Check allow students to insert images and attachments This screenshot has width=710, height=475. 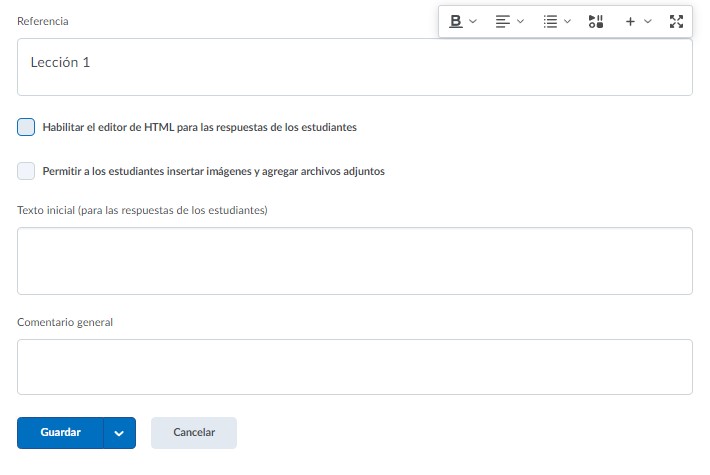pyautogui.click(x=26, y=171)
